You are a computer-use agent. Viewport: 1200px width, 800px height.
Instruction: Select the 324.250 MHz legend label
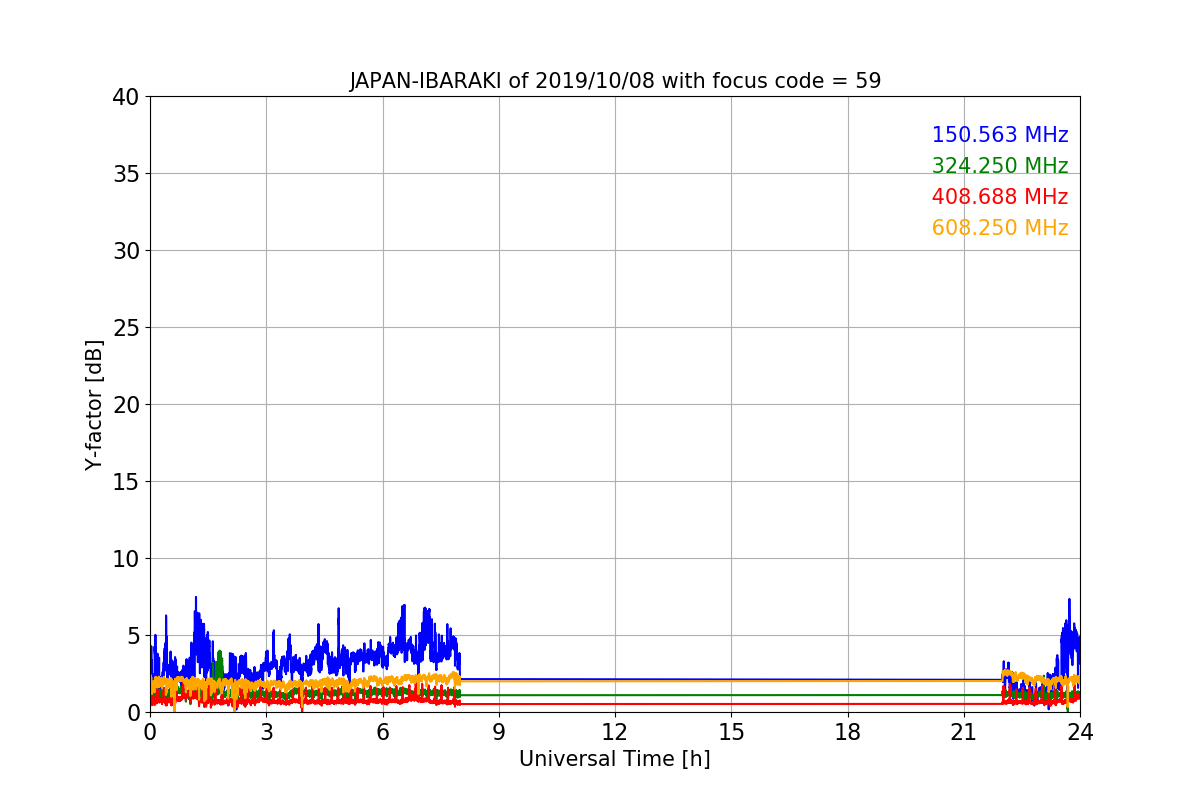1000,166
